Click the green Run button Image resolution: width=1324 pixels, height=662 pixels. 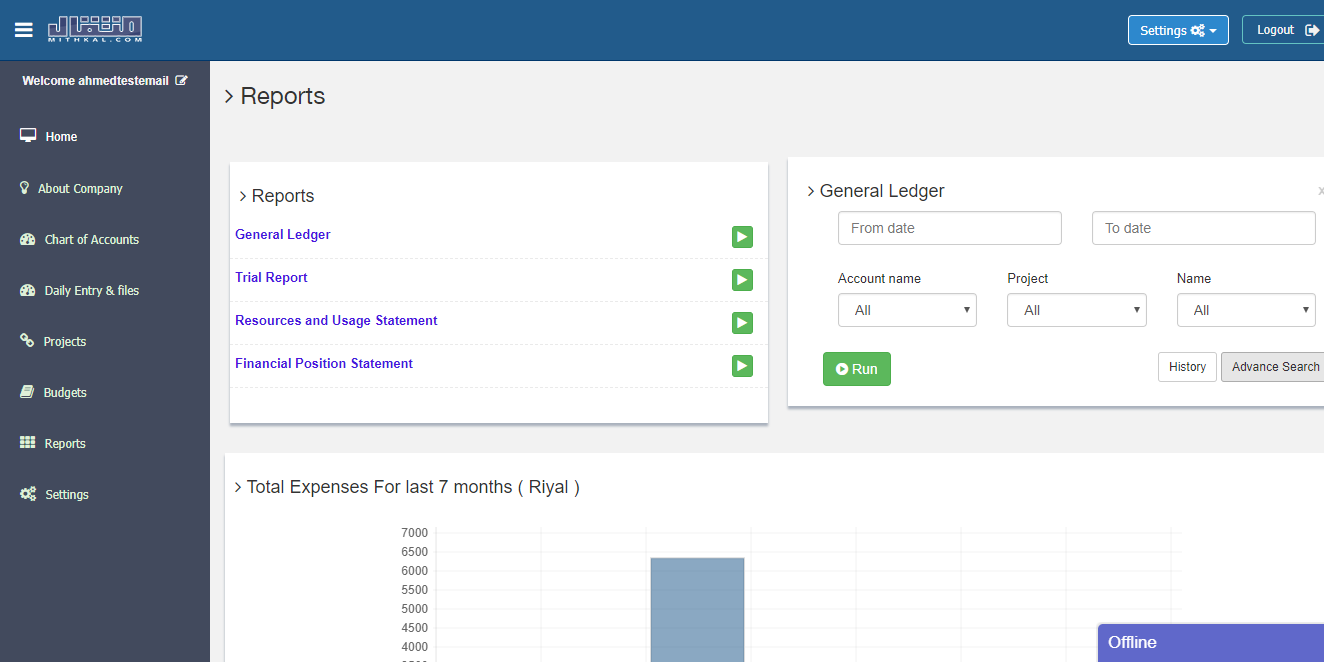tap(857, 369)
